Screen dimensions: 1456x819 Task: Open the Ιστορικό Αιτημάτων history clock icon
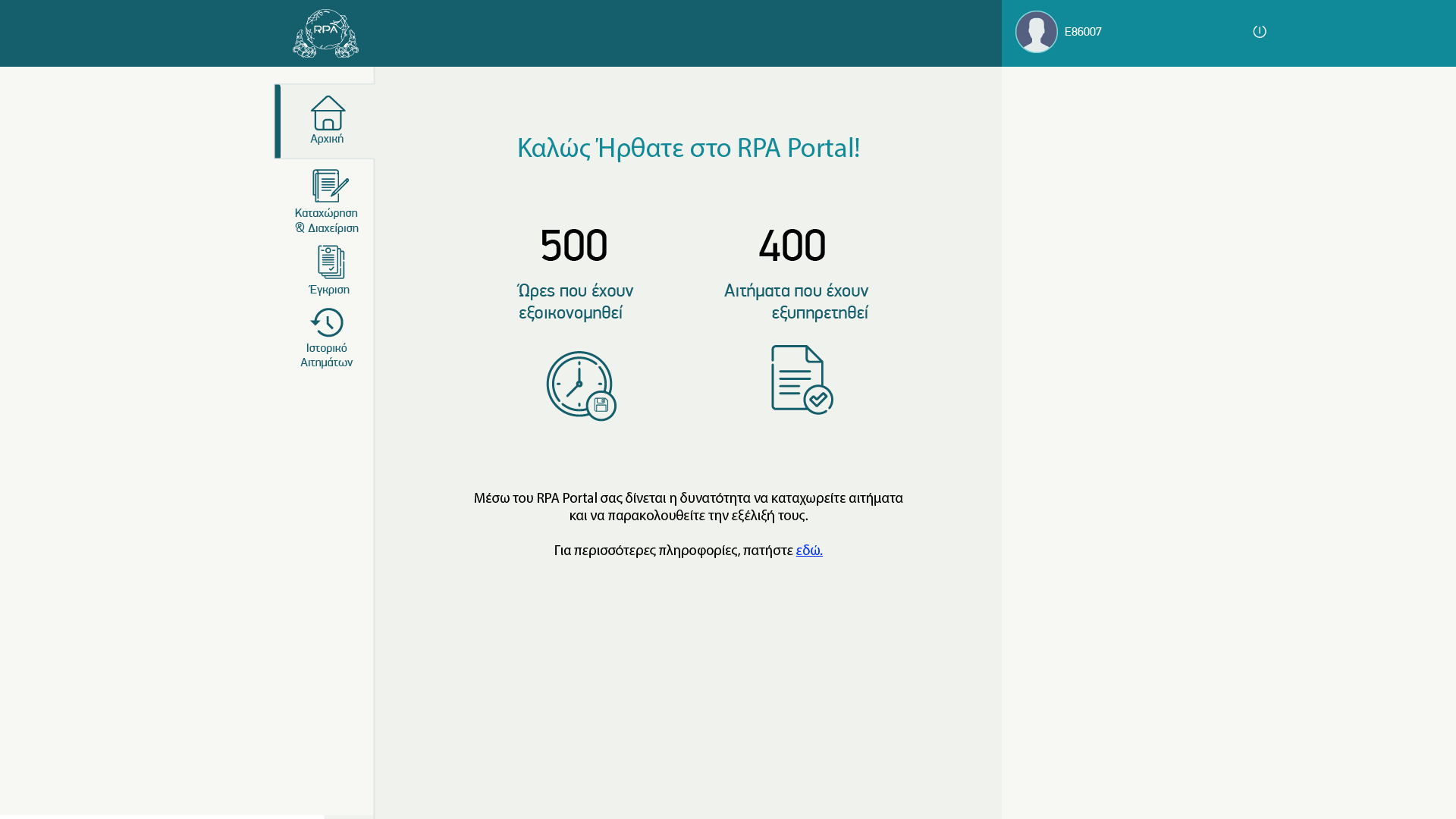(x=327, y=322)
